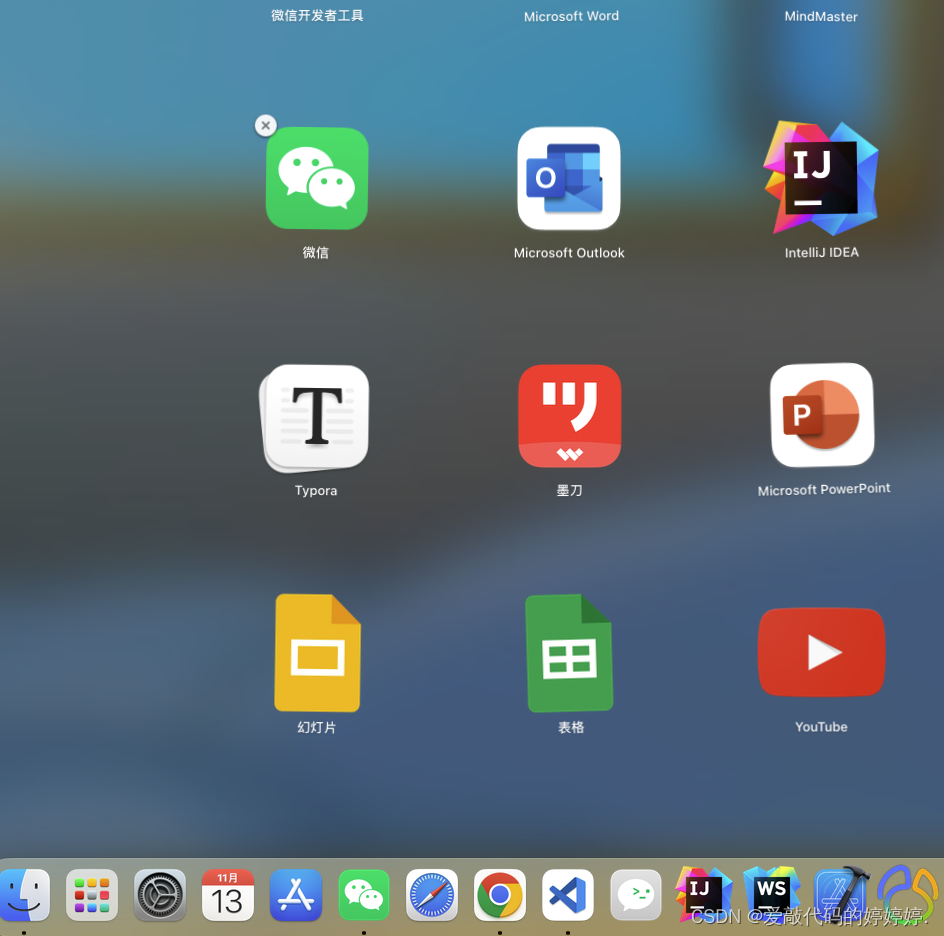Open the 幻灯片 (Slides) app
This screenshot has width=944, height=936.
pos(317,653)
